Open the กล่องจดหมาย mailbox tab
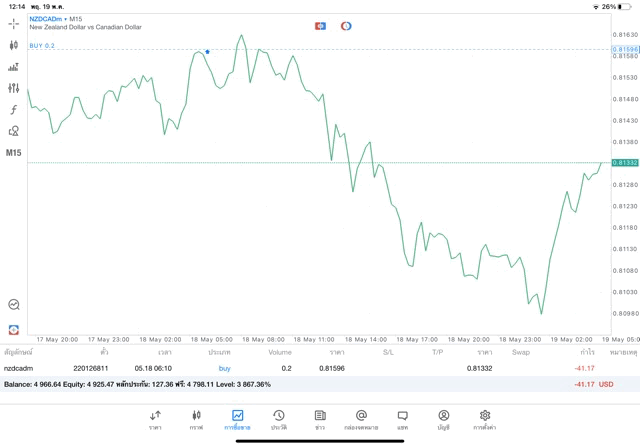This screenshot has width=640, height=447. (x=361, y=420)
